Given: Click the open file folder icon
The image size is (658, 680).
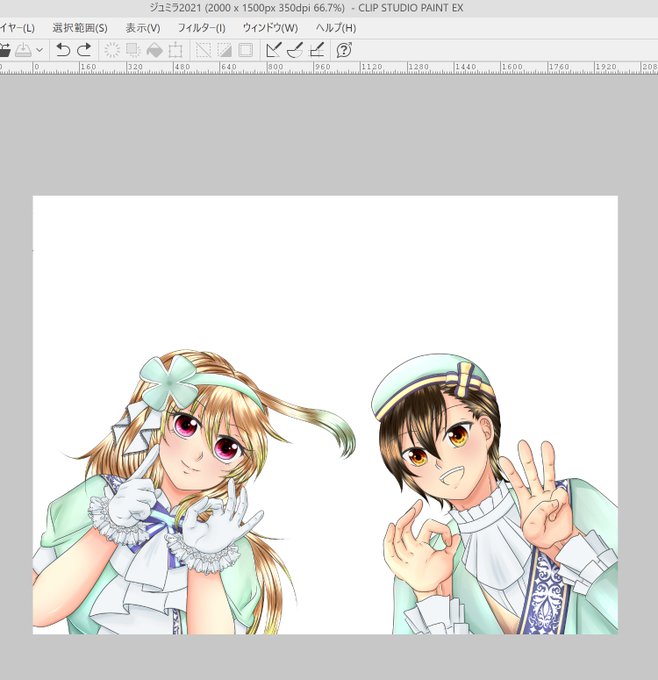Looking at the screenshot, I should [x=4, y=50].
